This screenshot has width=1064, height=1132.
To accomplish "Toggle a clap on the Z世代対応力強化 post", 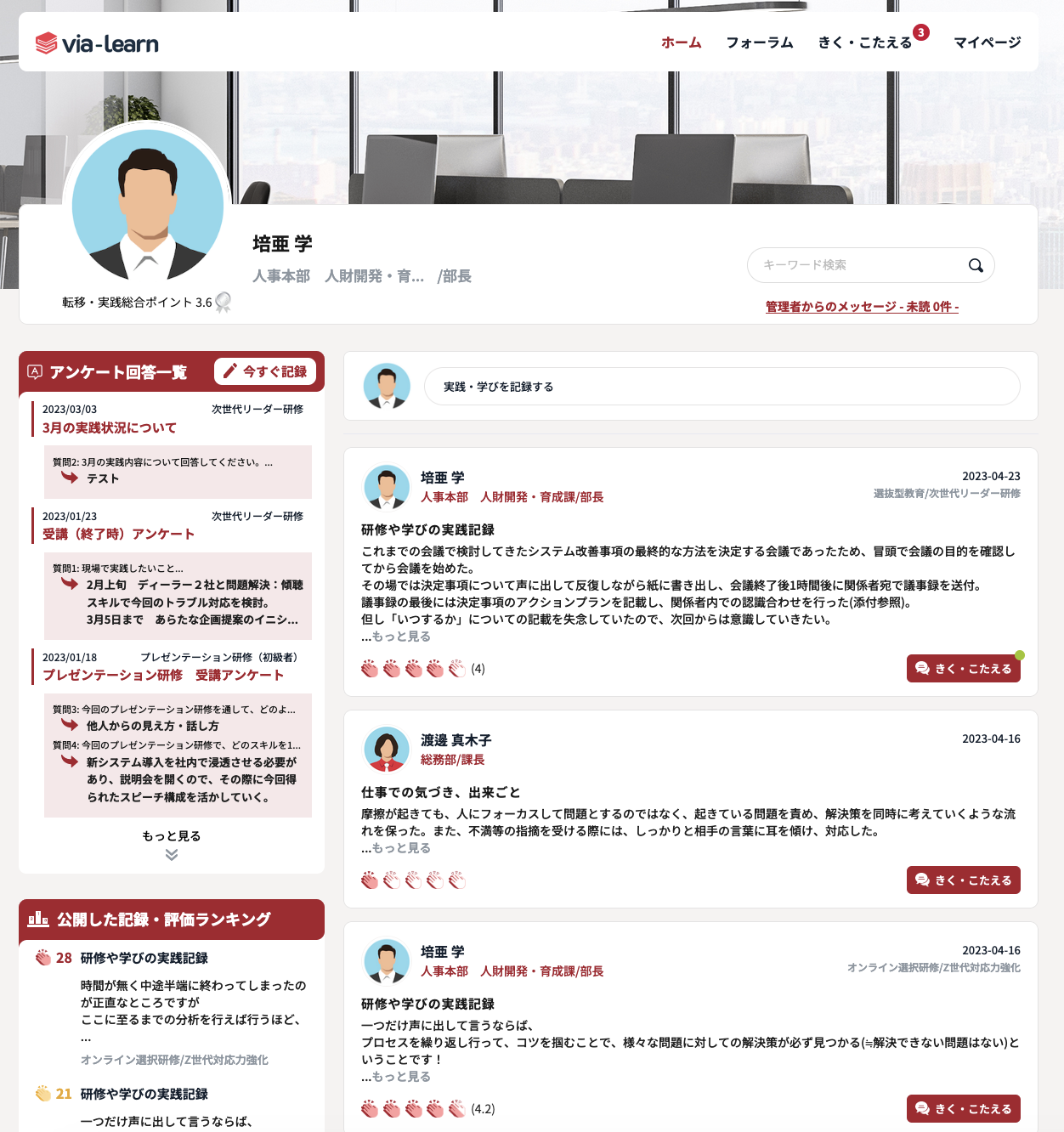I will pyautogui.click(x=371, y=1108).
